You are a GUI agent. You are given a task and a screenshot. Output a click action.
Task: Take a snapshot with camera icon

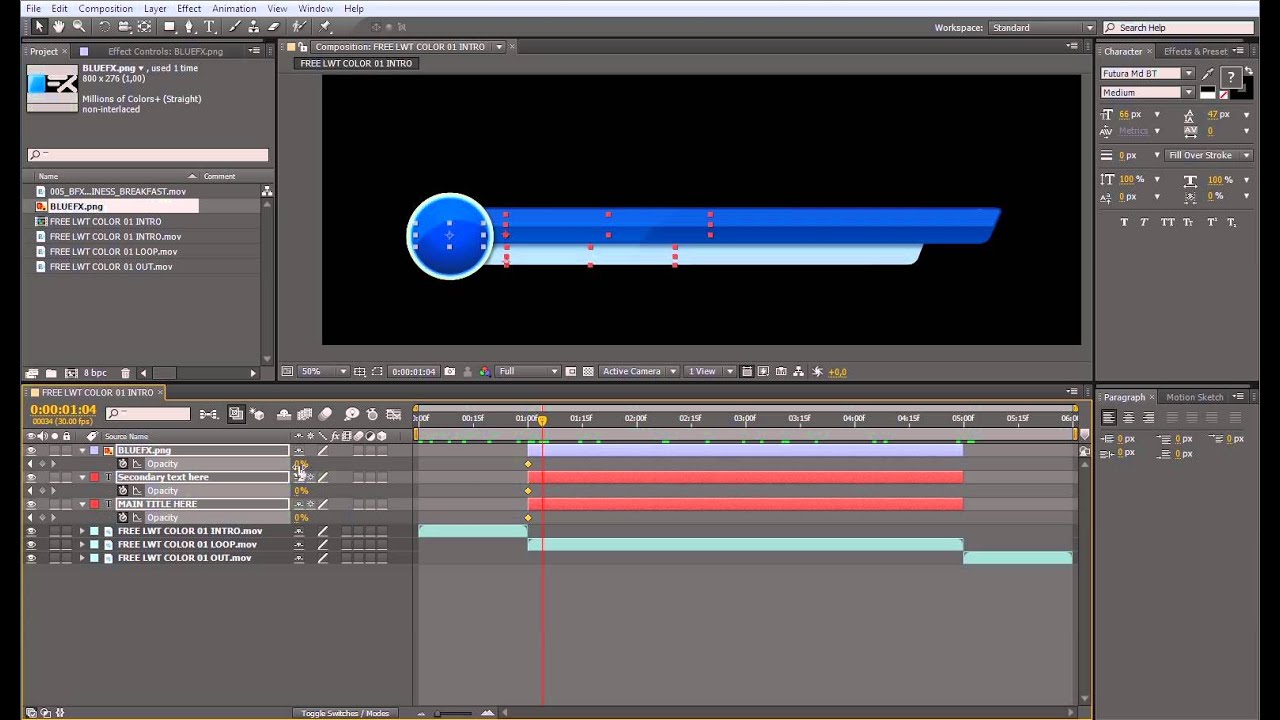point(451,372)
